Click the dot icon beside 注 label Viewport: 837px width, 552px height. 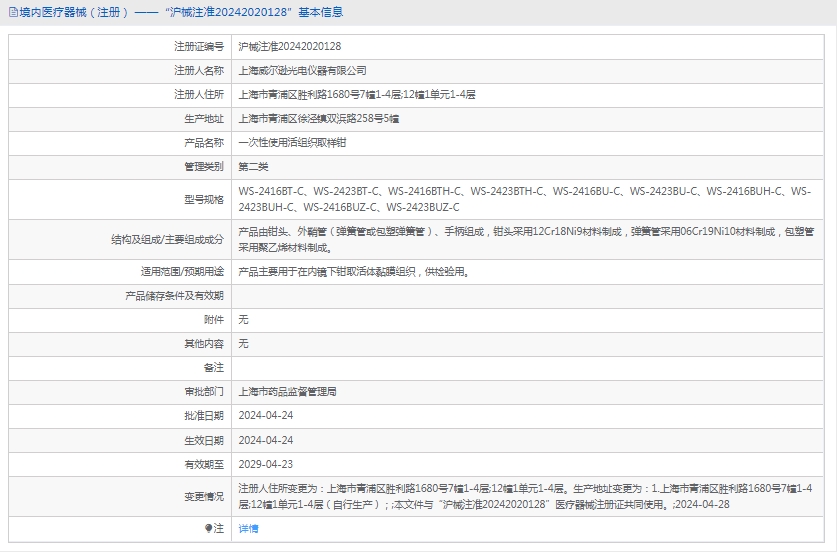click(x=208, y=528)
